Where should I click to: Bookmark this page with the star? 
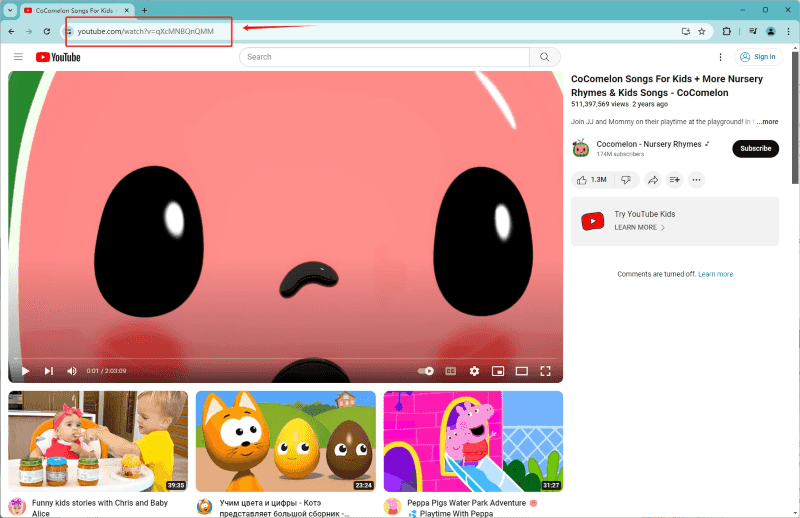click(x=702, y=31)
